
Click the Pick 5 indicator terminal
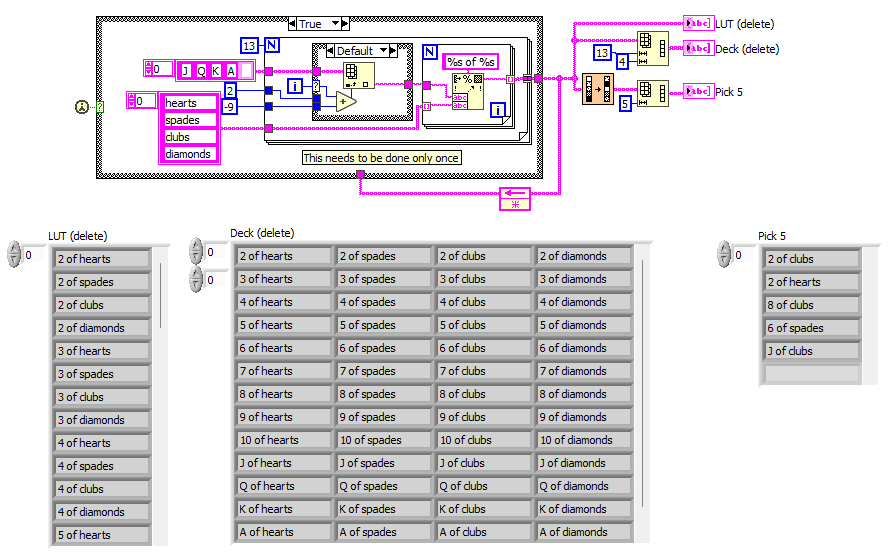point(698,91)
